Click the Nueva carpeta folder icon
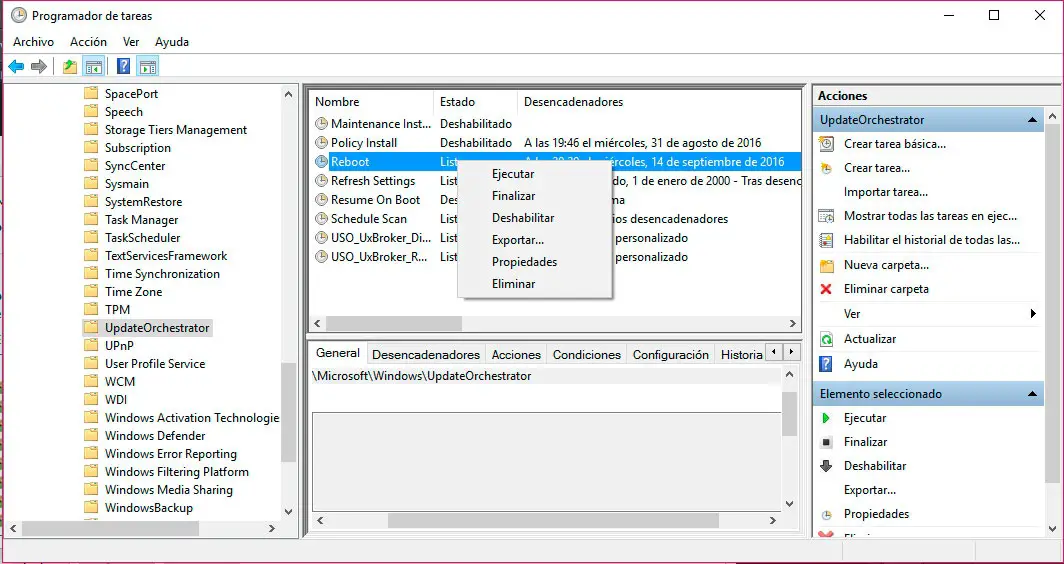The height and width of the screenshot is (564, 1064). point(826,265)
